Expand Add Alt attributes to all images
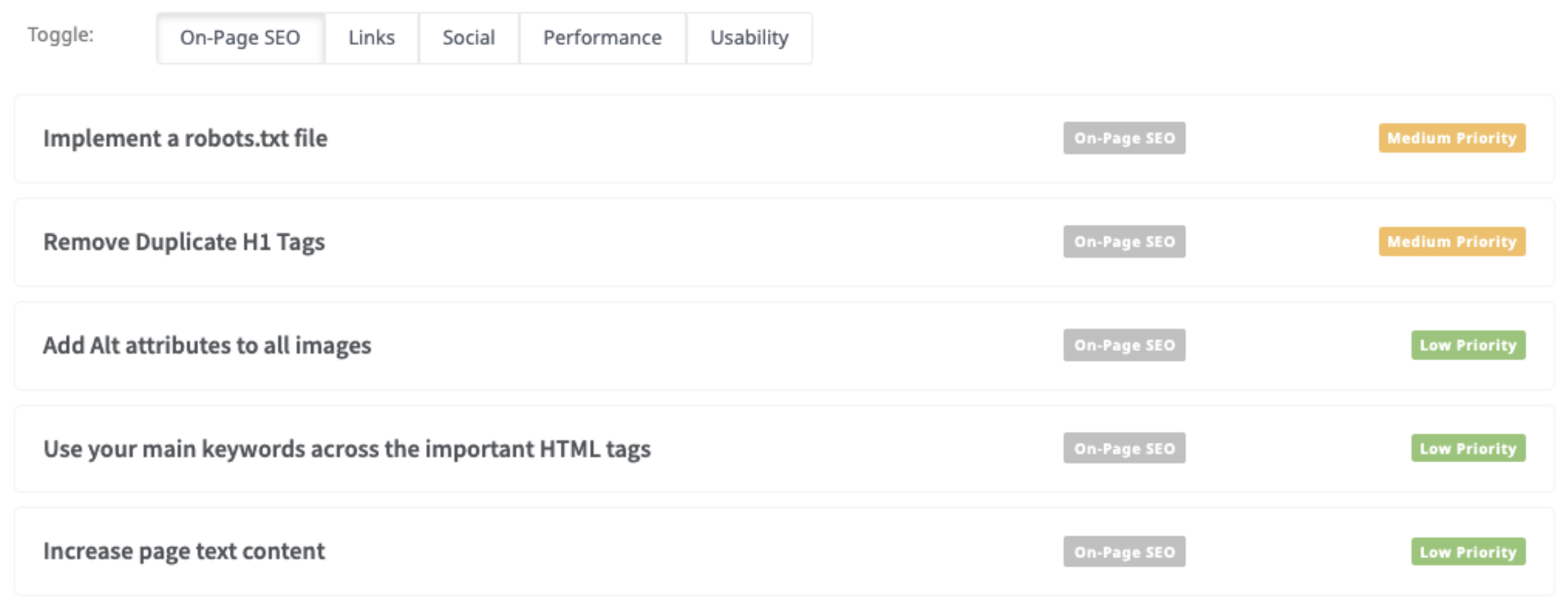1568x610 pixels. tap(207, 345)
